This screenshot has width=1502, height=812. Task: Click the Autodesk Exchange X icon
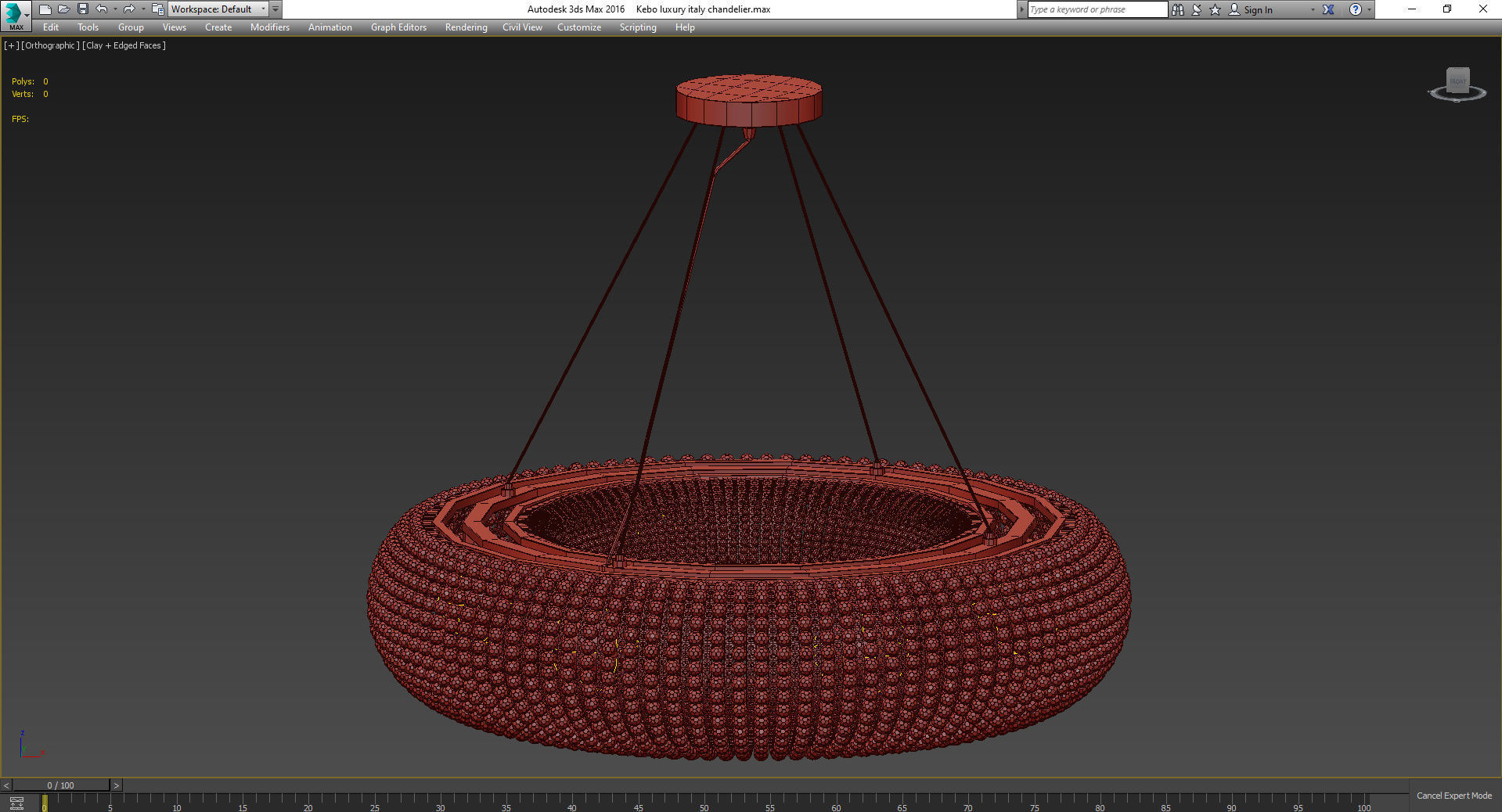click(x=1328, y=9)
